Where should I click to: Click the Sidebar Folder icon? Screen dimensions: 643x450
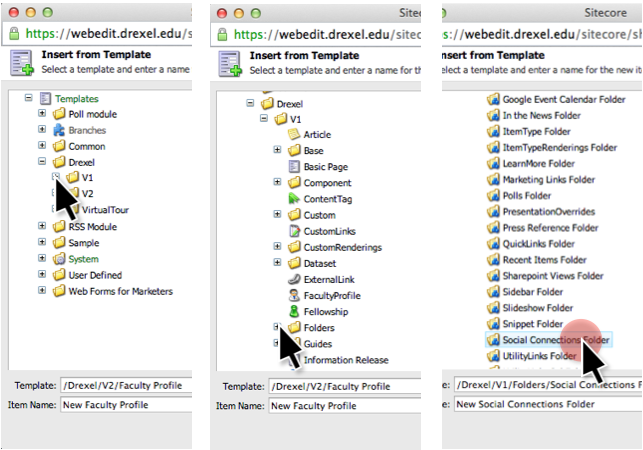493,292
